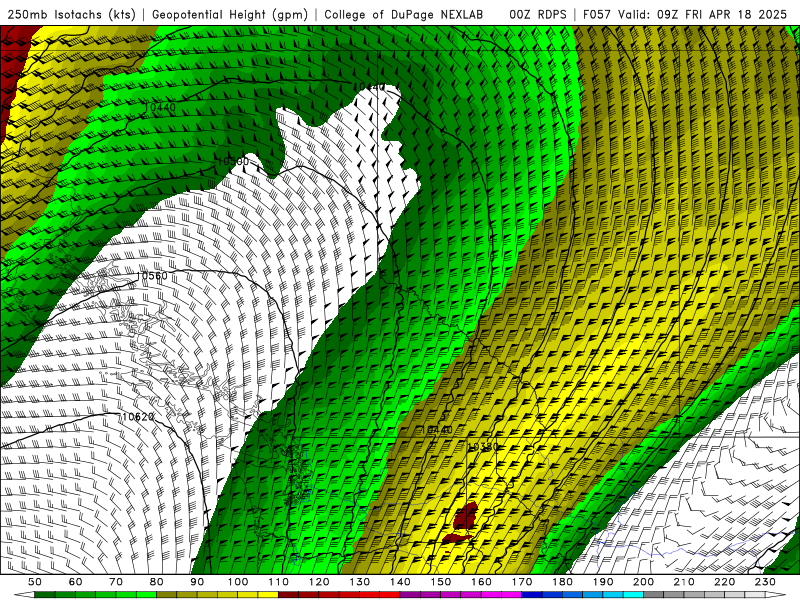Click the '210' value on the color scale

pyautogui.click(x=684, y=582)
